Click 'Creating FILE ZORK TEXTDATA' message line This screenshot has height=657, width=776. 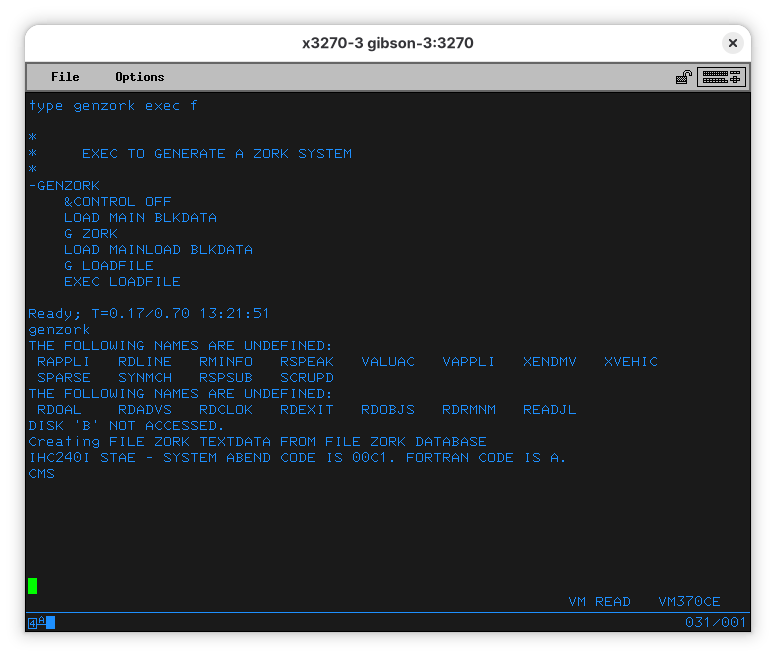[x=257, y=442]
